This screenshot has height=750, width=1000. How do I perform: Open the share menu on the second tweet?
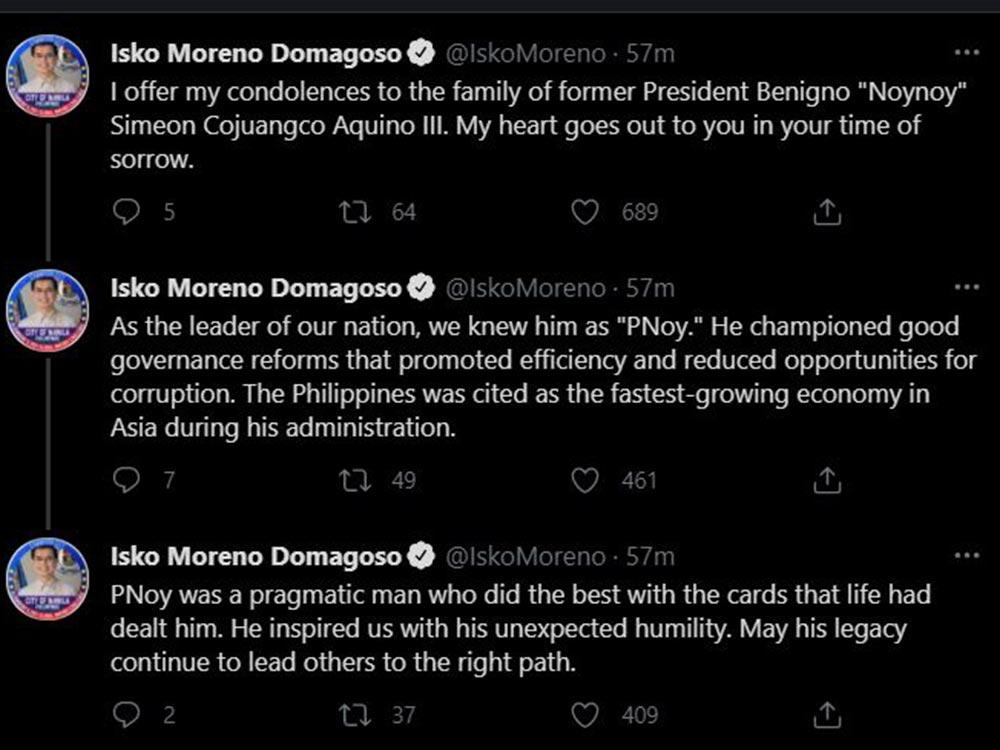click(826, 481)
